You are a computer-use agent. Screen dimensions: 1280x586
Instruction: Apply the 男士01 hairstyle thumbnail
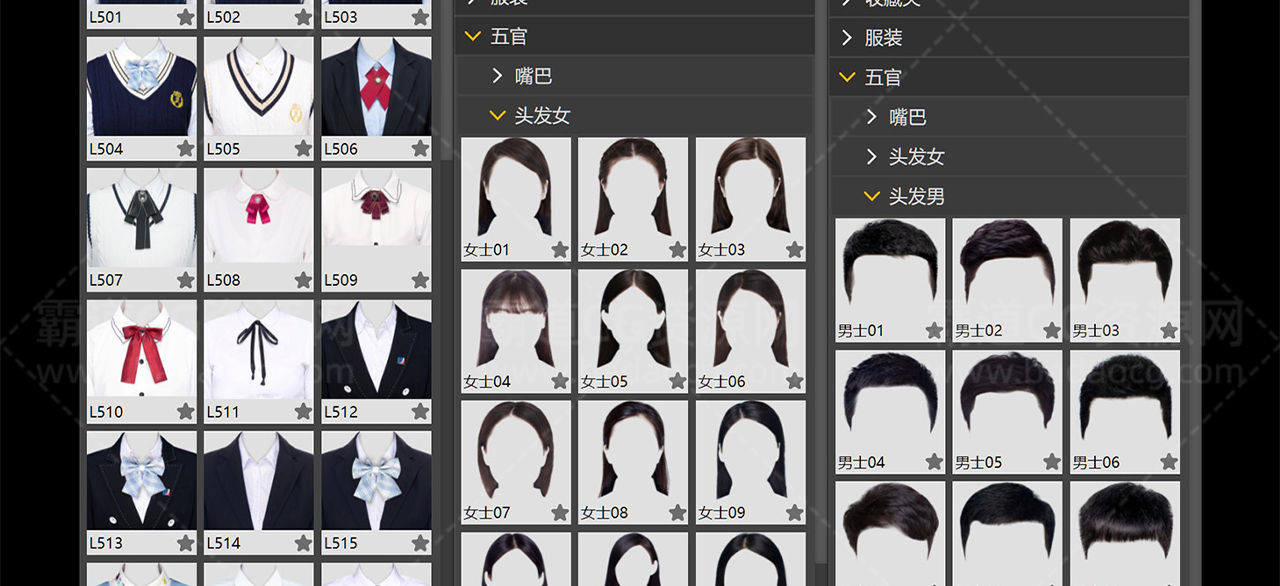[x=889, y=270]
